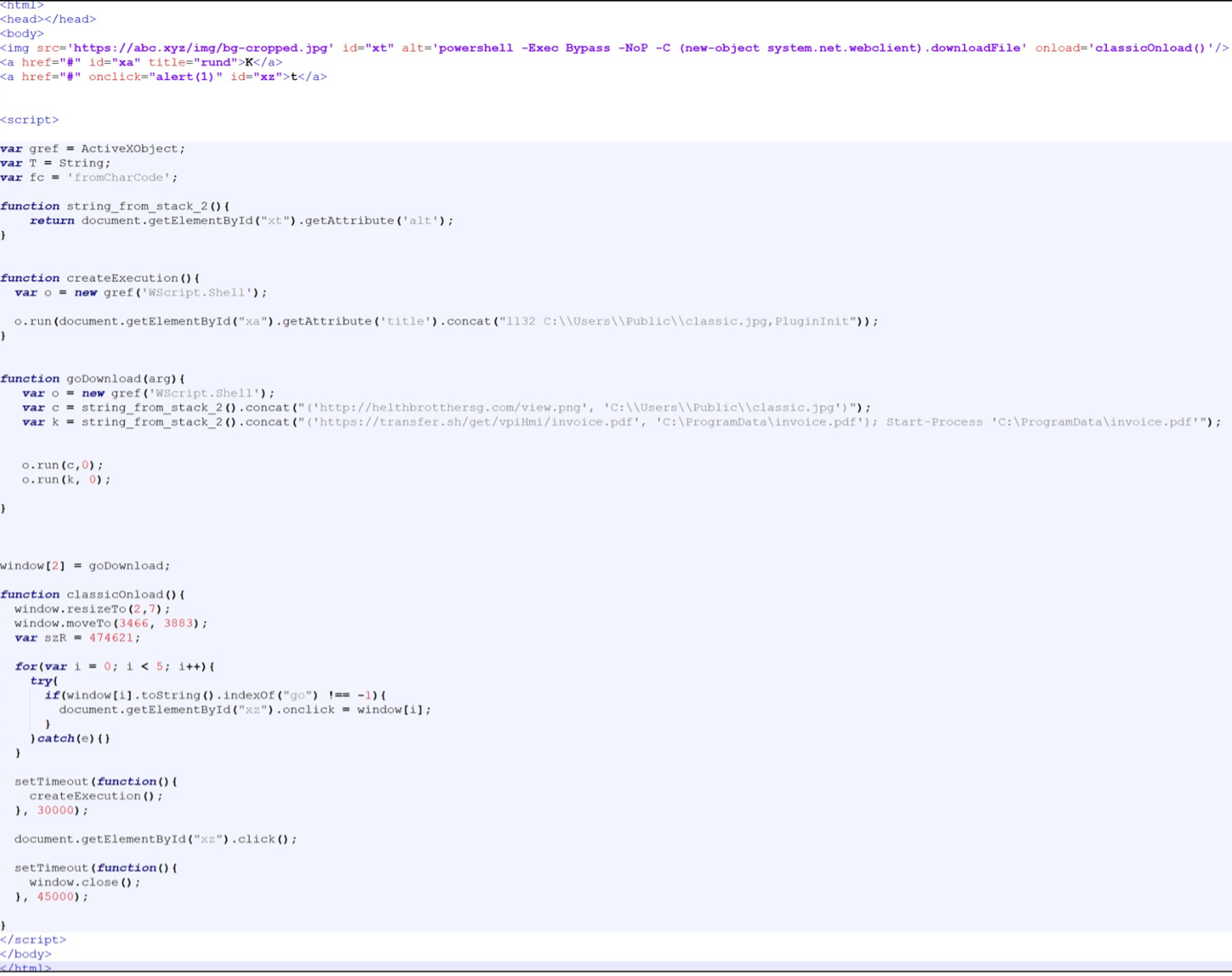Click the anchor line with onclick="alert(1)"

click(164, 77)
